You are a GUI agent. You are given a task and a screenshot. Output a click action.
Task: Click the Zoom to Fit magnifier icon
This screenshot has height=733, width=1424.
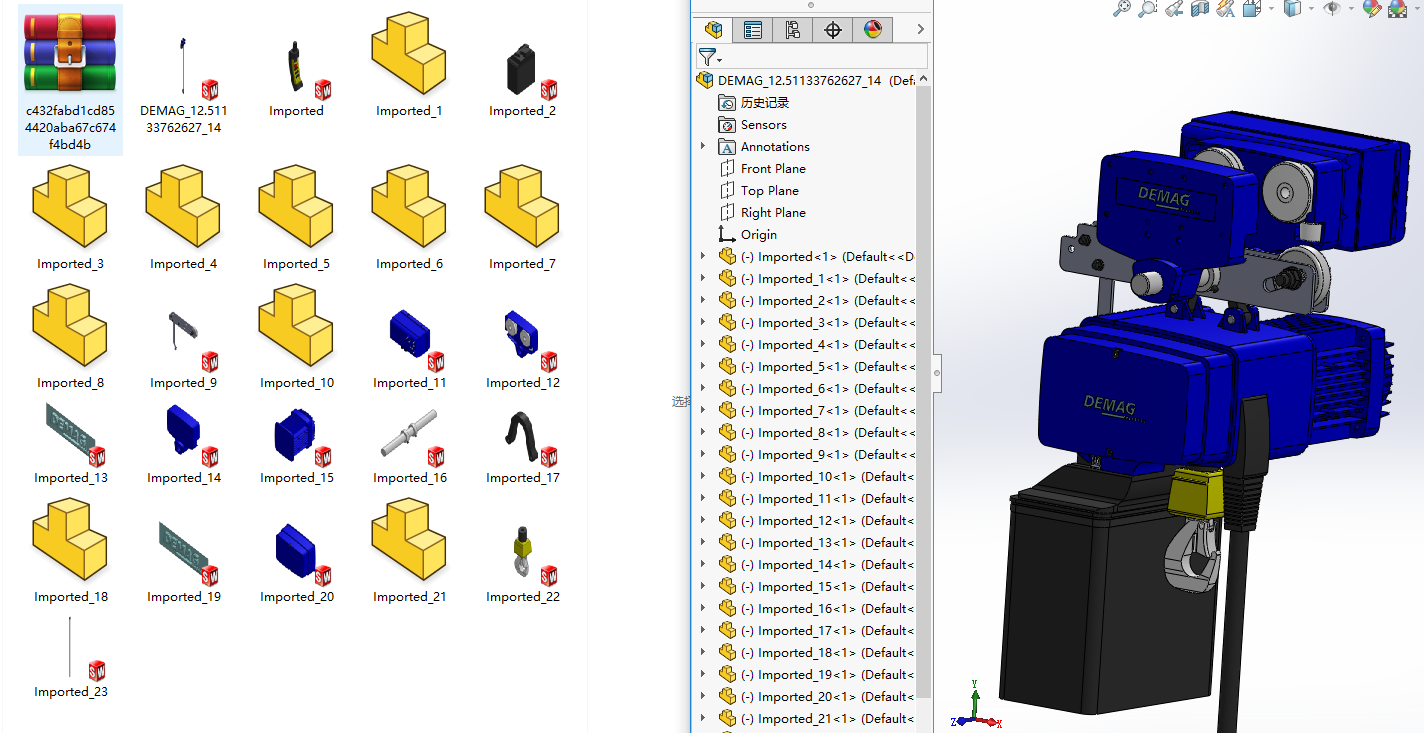[1122, 8]
